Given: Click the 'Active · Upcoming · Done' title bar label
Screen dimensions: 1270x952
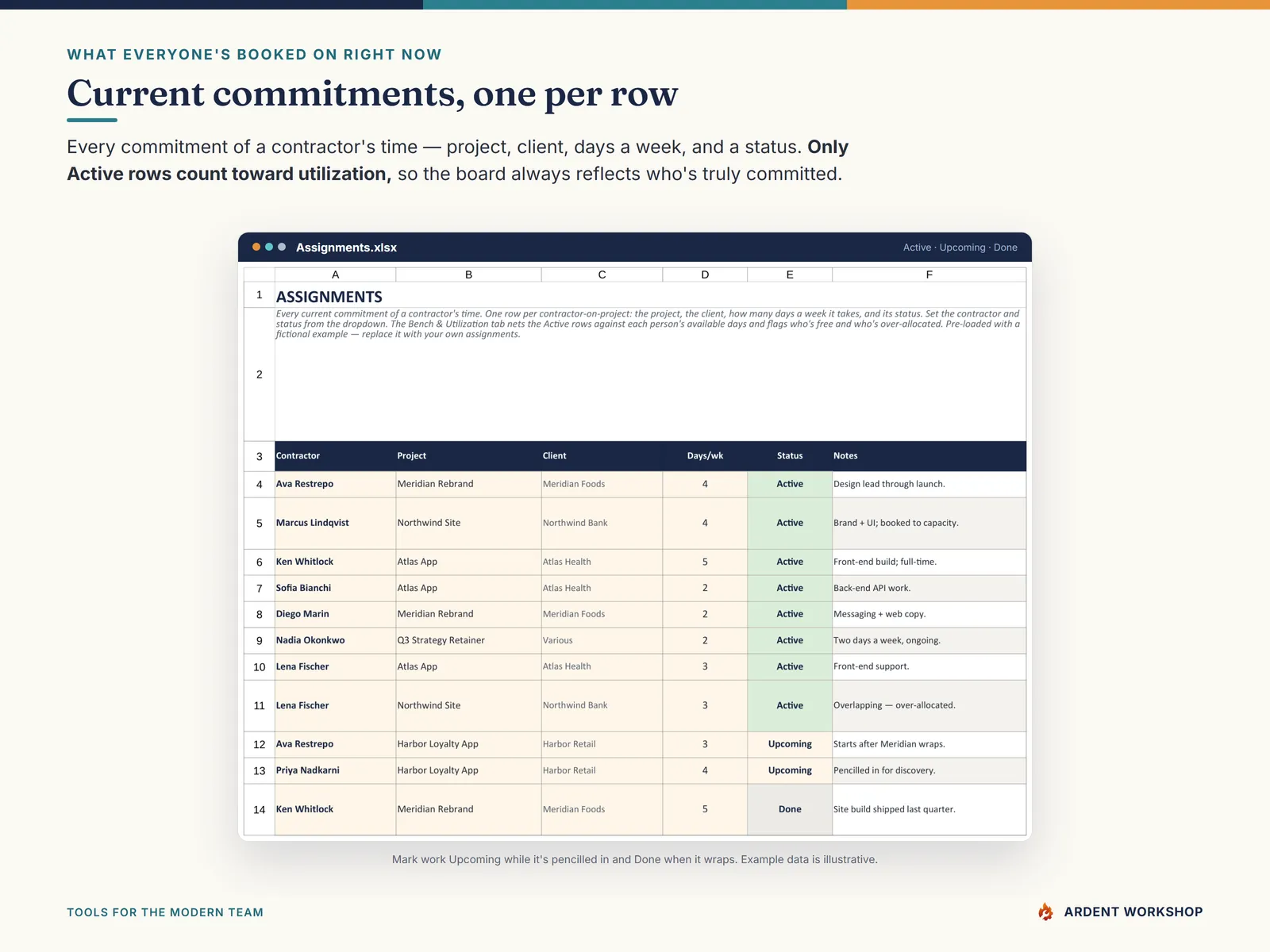Looking at the screenshot, I should click(960, 248).
